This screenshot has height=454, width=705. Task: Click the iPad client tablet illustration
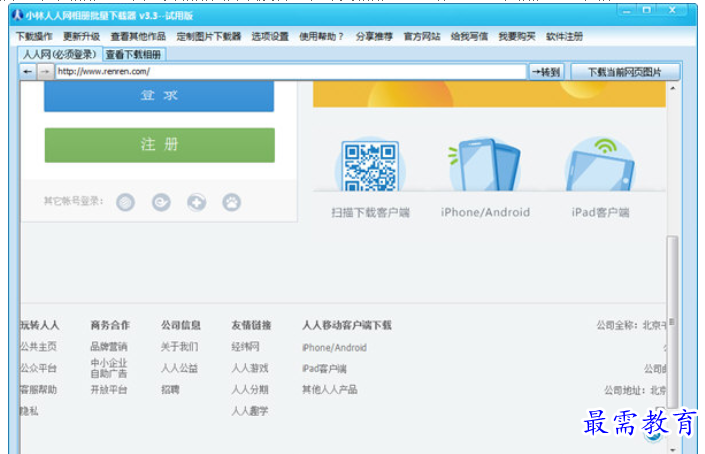click(x=600, y=164)
